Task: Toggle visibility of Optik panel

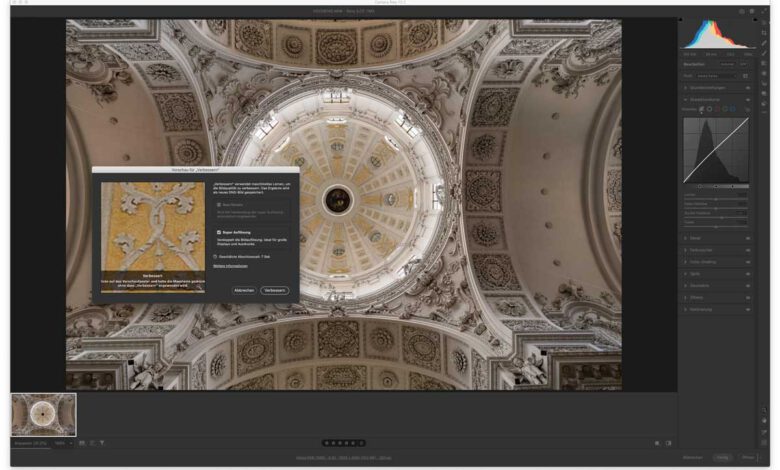Action: pyautogui.click(x=748, y=274)
